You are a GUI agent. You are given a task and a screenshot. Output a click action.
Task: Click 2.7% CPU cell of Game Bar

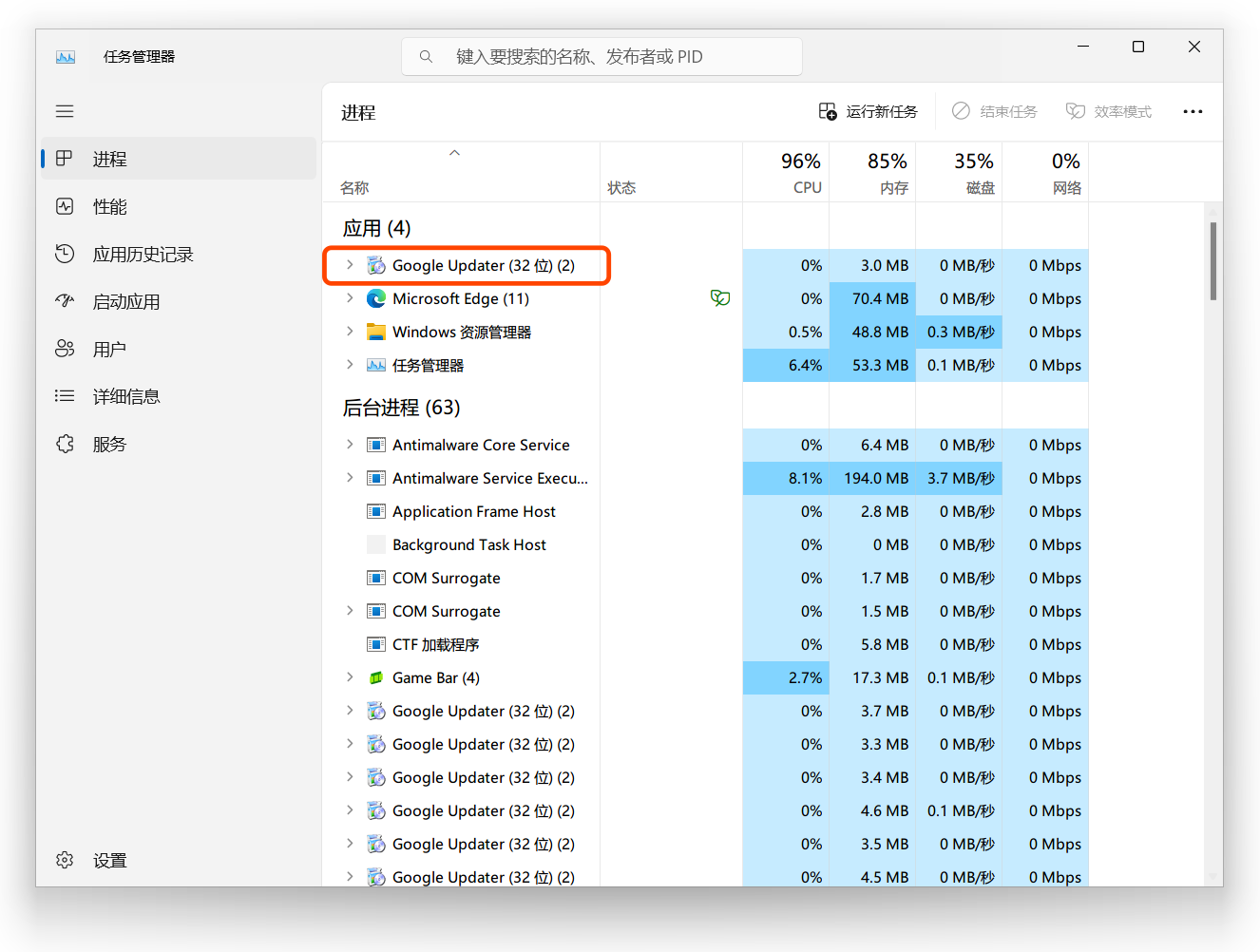click(786, 677)
